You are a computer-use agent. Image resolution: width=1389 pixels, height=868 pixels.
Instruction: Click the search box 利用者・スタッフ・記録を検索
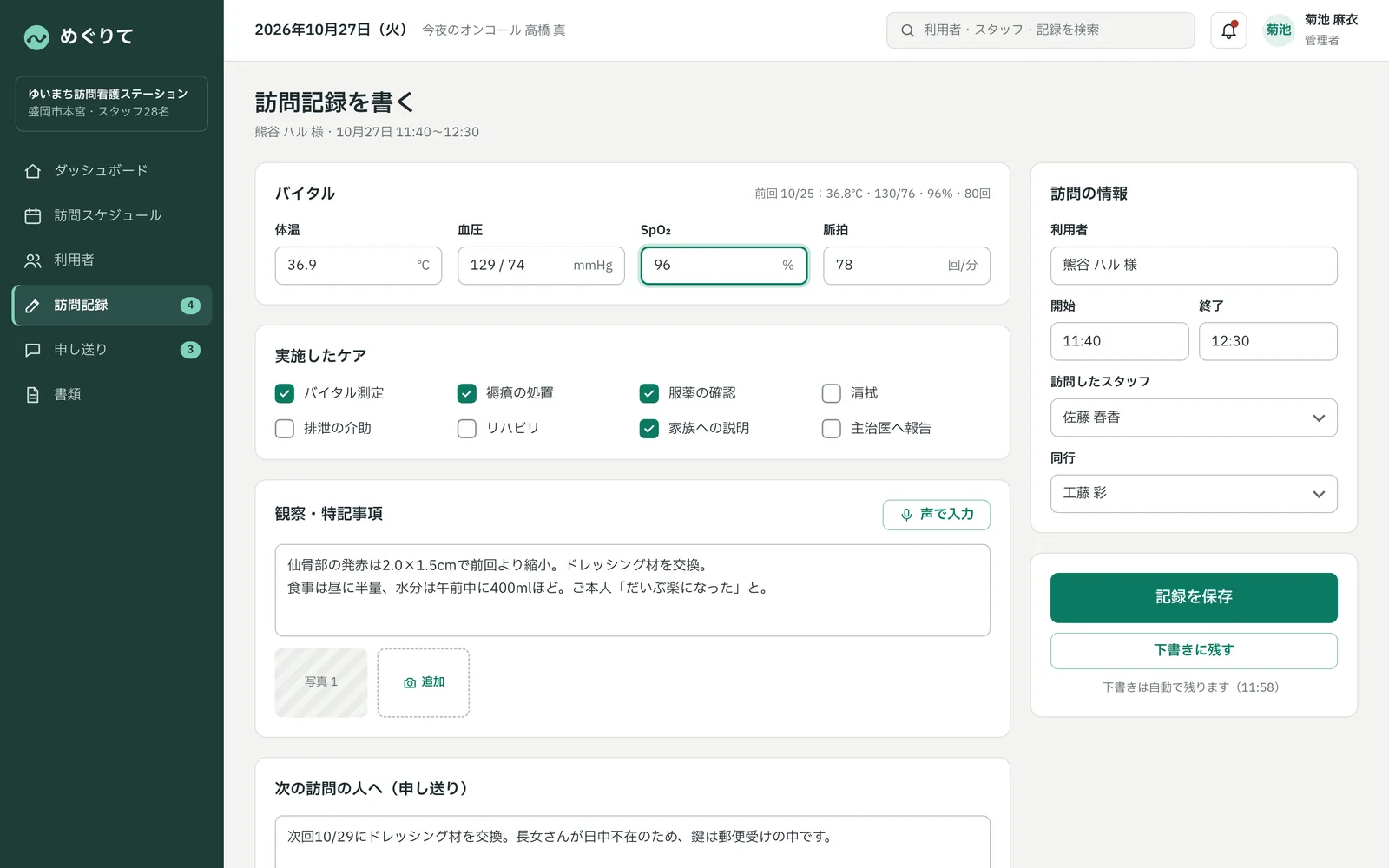(x=1040, y=30)
